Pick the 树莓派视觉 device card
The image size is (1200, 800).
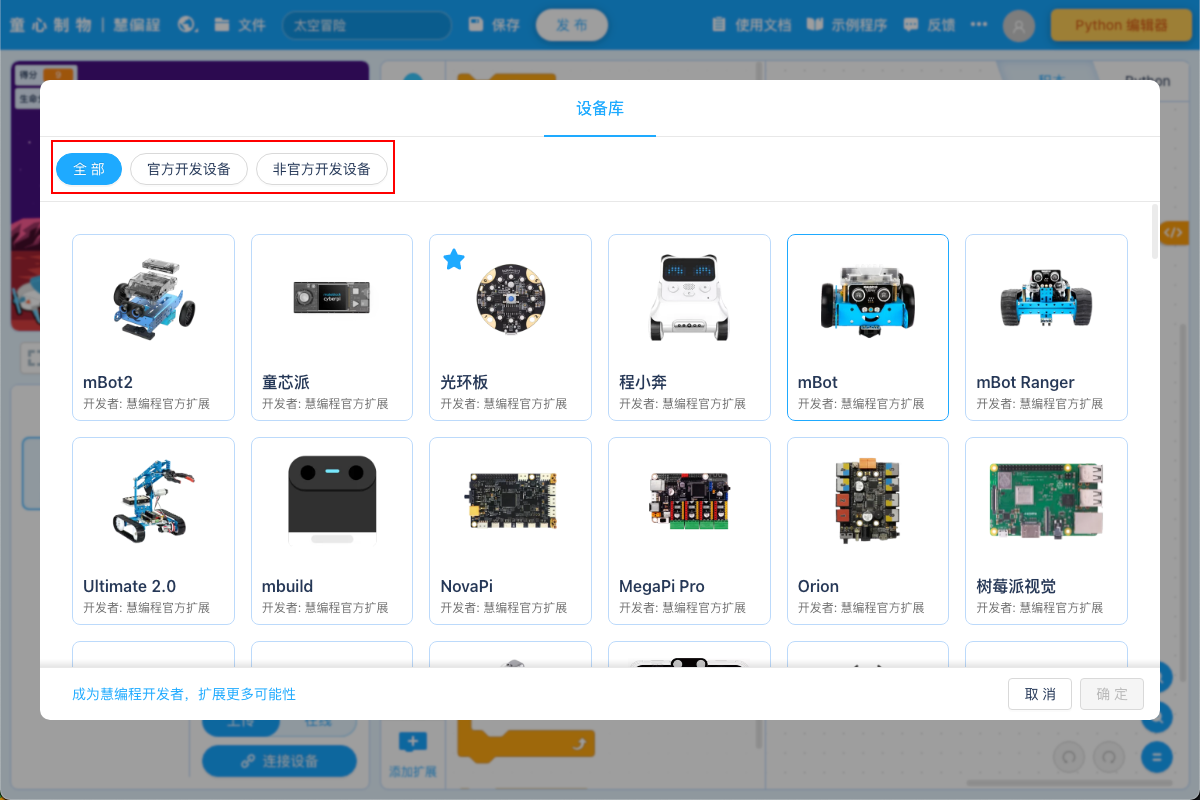[1046, 531]
